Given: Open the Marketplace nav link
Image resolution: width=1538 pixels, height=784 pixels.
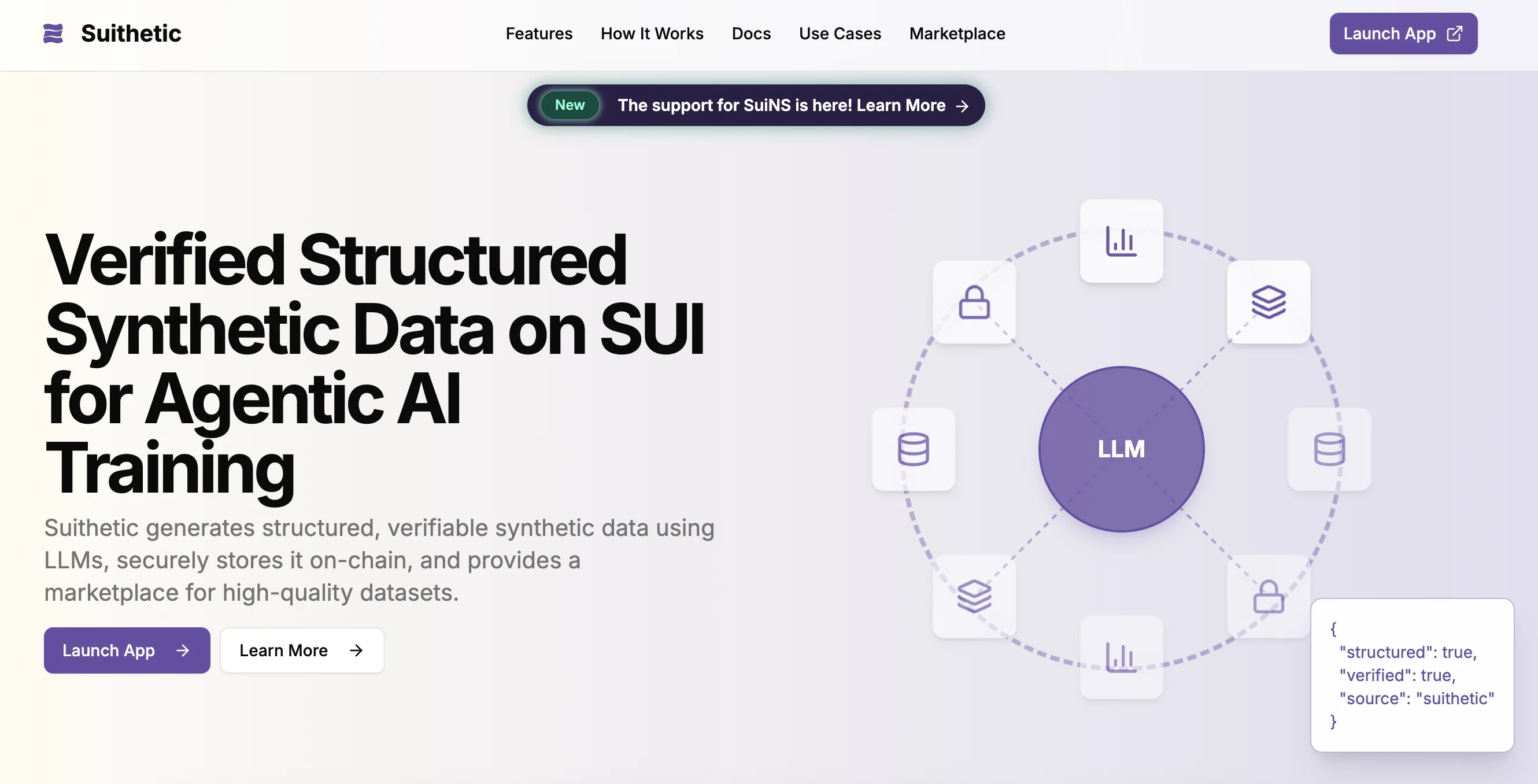Looking at the screenshot, I should click(x=957, y=34).
